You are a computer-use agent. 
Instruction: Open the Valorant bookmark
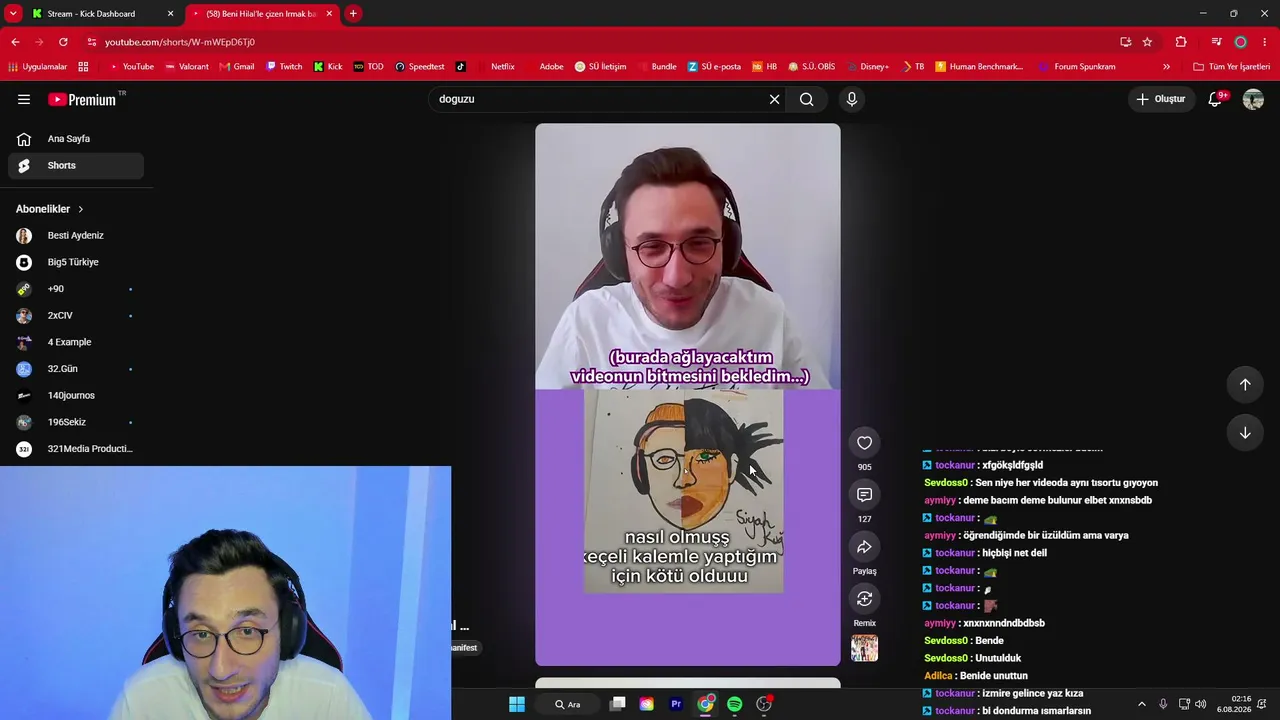(186, 67)
